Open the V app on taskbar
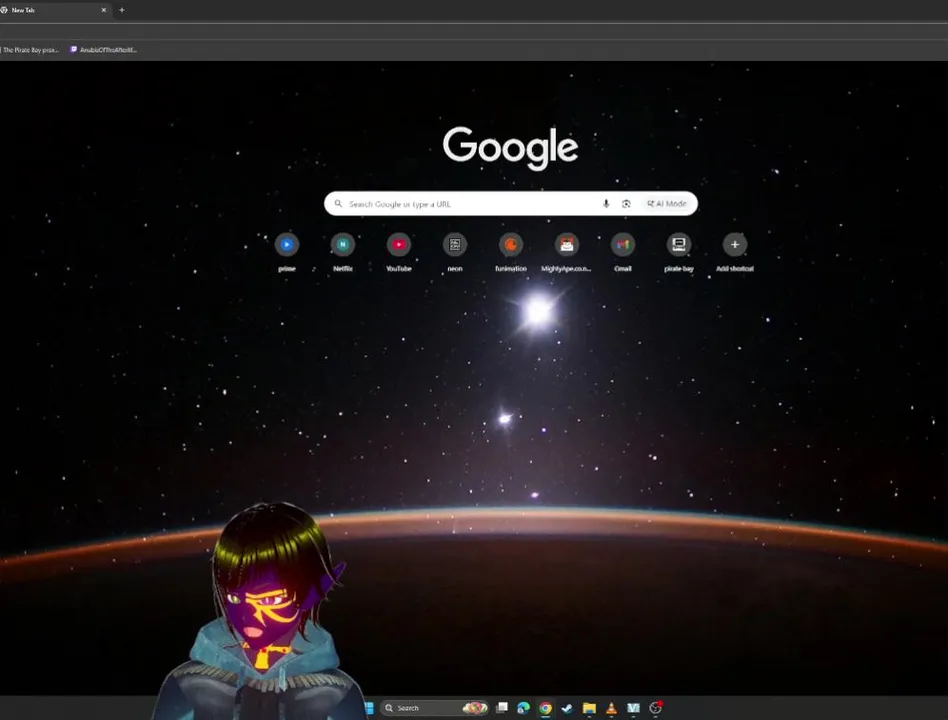Image resolution: width=948 pixels, height=720 pixels. [633, 708]
